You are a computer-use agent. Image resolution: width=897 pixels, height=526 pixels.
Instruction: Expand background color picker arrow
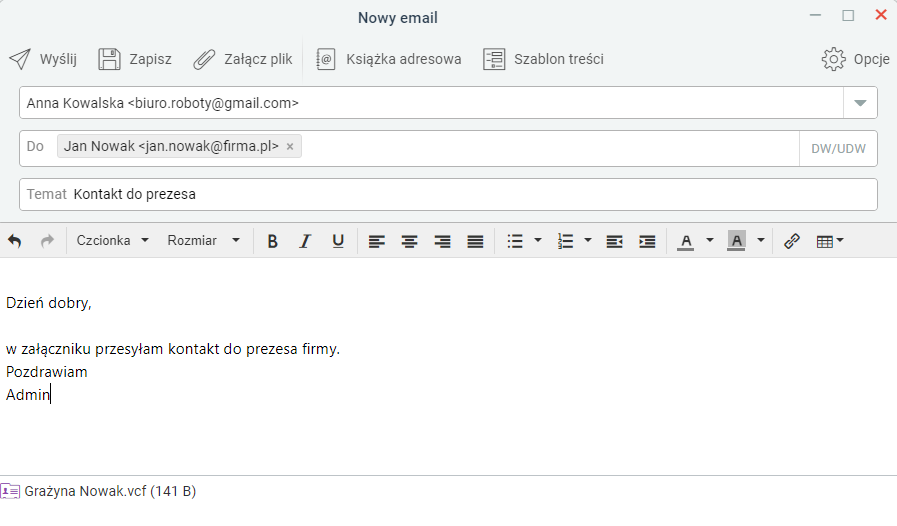pyautogui.click(x=761, y=240)
